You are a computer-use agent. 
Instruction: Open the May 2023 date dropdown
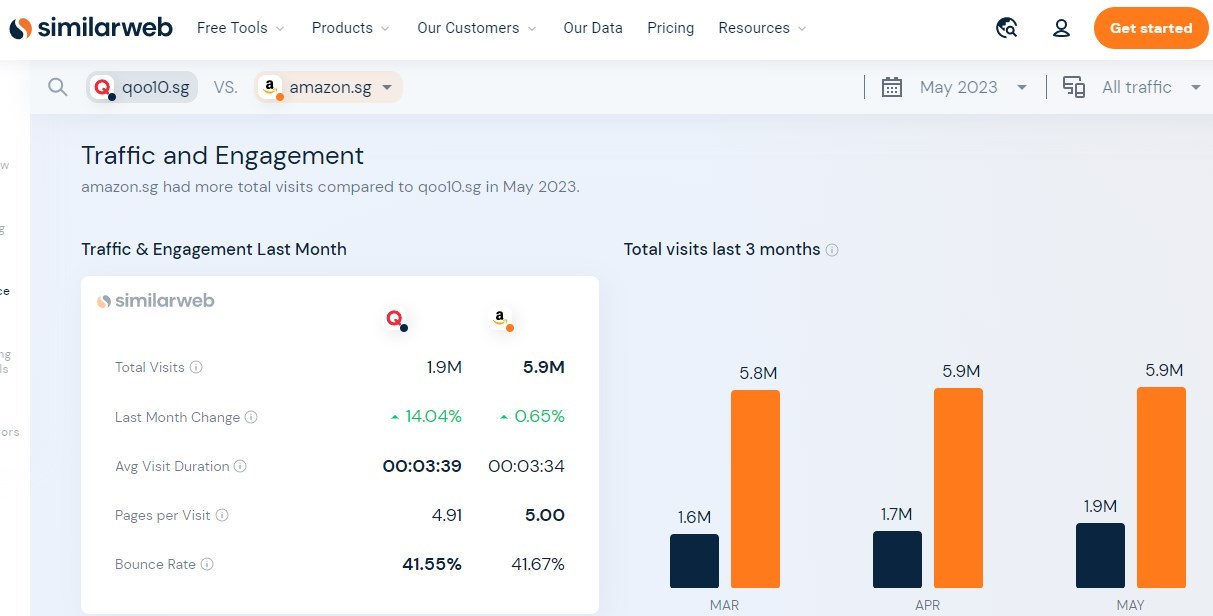(1022, 88)
